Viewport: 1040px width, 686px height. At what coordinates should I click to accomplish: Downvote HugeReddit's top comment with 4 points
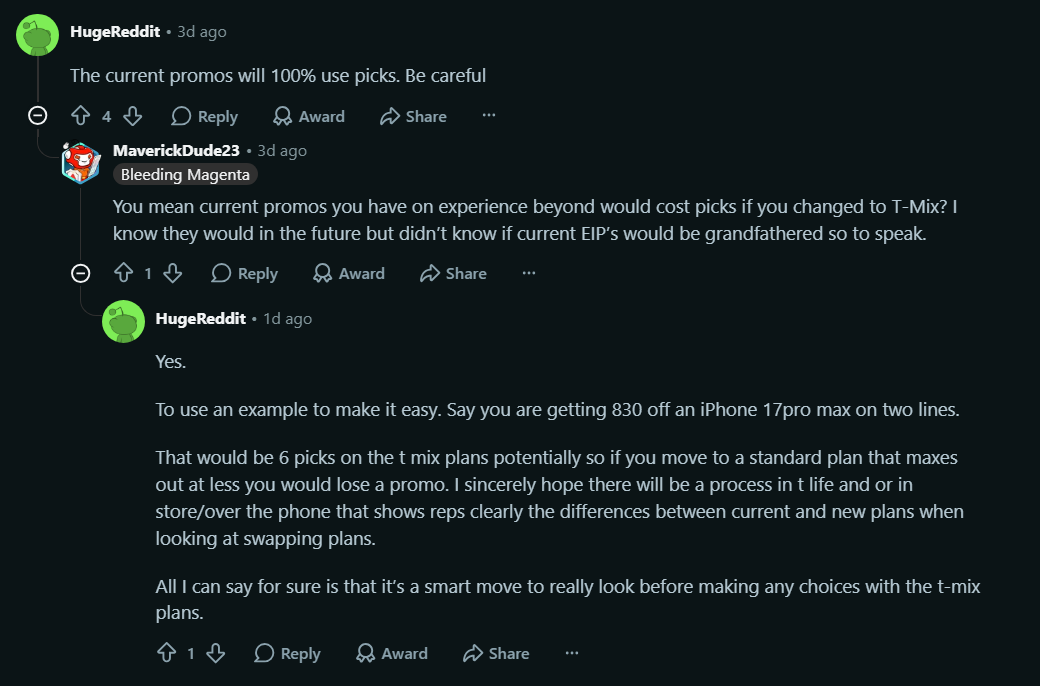[x=133, y=116]
